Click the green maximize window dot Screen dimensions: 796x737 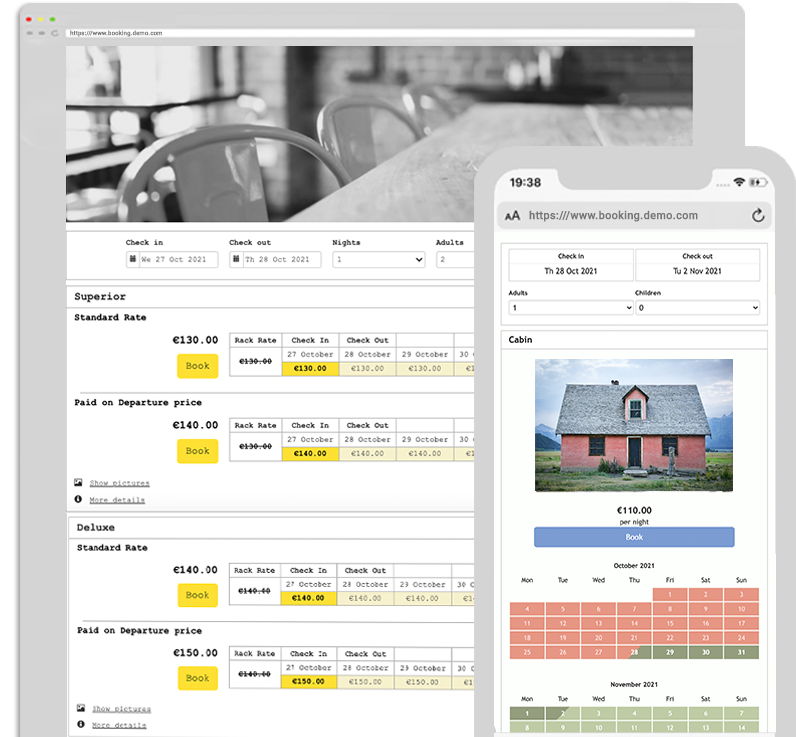tap(52, 19)
